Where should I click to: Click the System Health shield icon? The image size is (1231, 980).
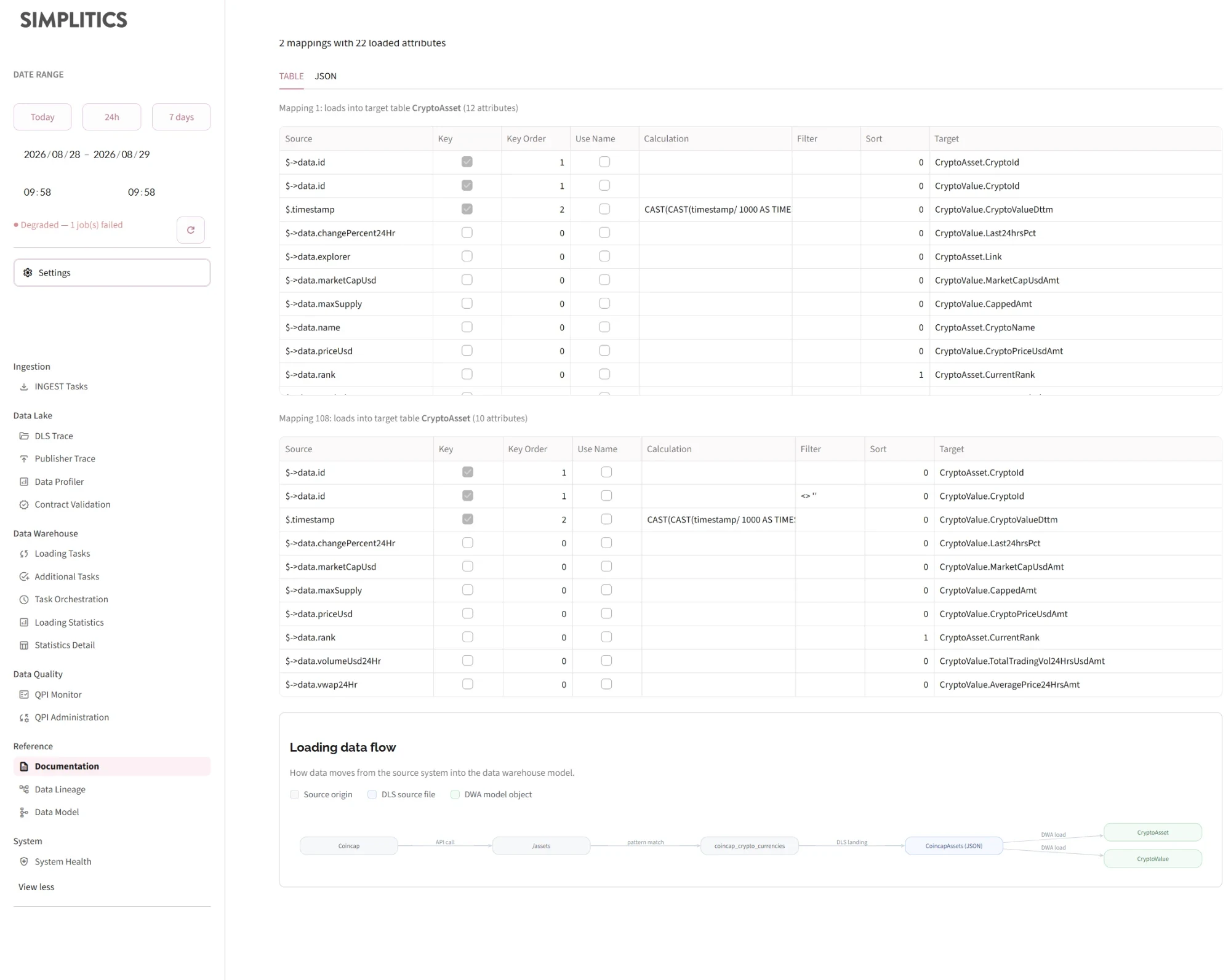[x=24, y=861]
